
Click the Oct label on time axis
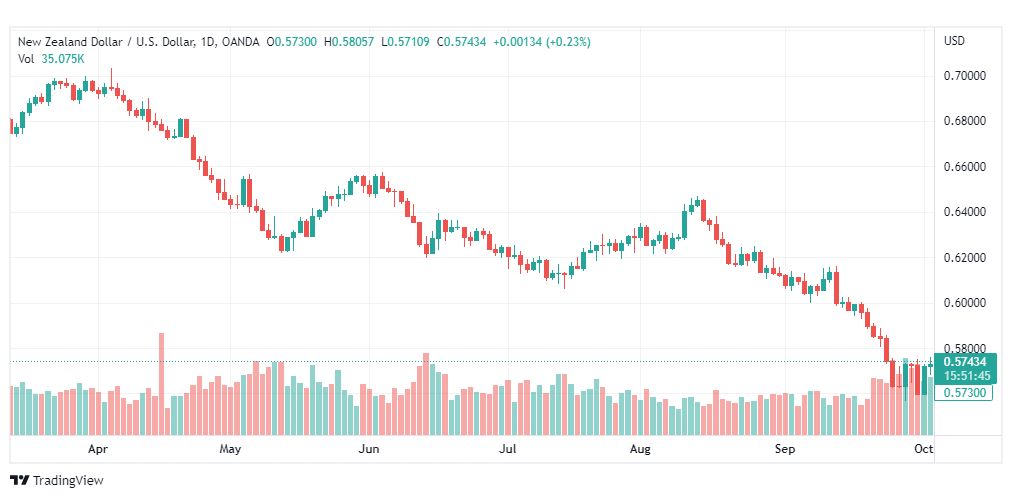click(x=924, y=450)
